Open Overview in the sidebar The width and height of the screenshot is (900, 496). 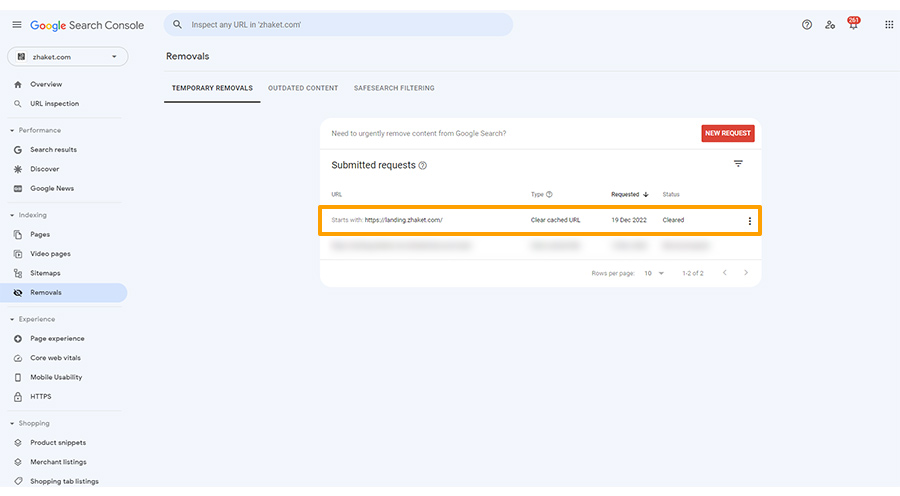click(x=46, y=84)
